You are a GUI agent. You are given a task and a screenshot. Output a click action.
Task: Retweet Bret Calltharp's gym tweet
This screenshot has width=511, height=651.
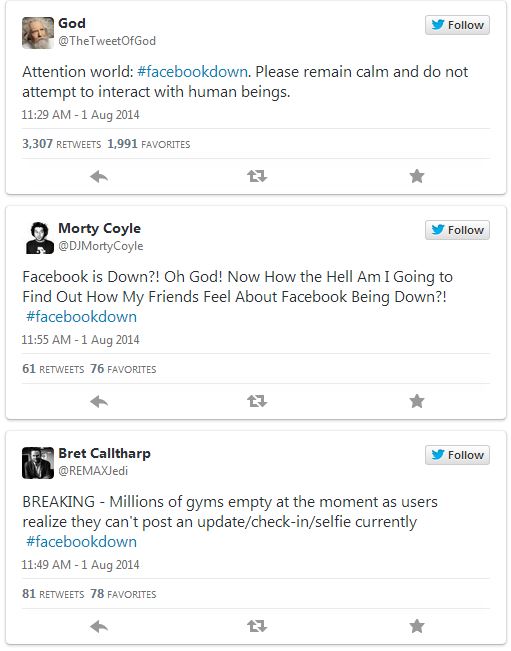pyautogui.click(x=257, y=626)
